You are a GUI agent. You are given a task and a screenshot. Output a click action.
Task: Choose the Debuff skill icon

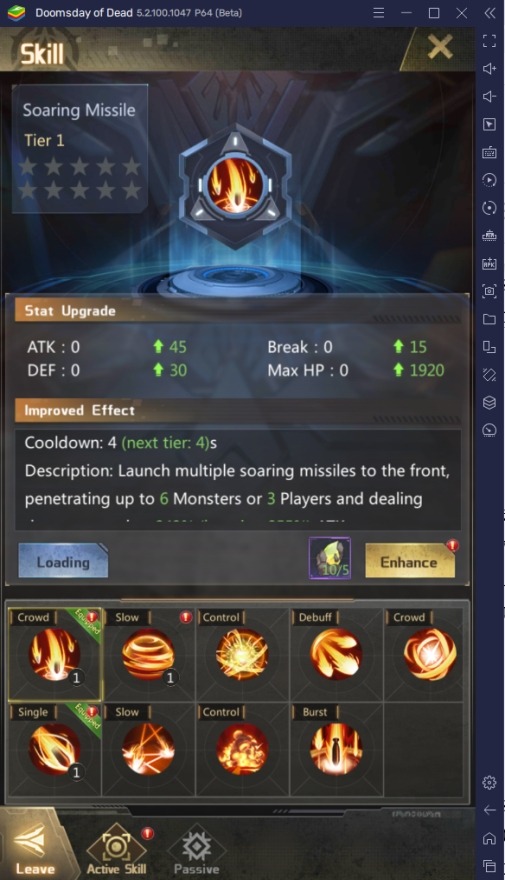point(336,654)
